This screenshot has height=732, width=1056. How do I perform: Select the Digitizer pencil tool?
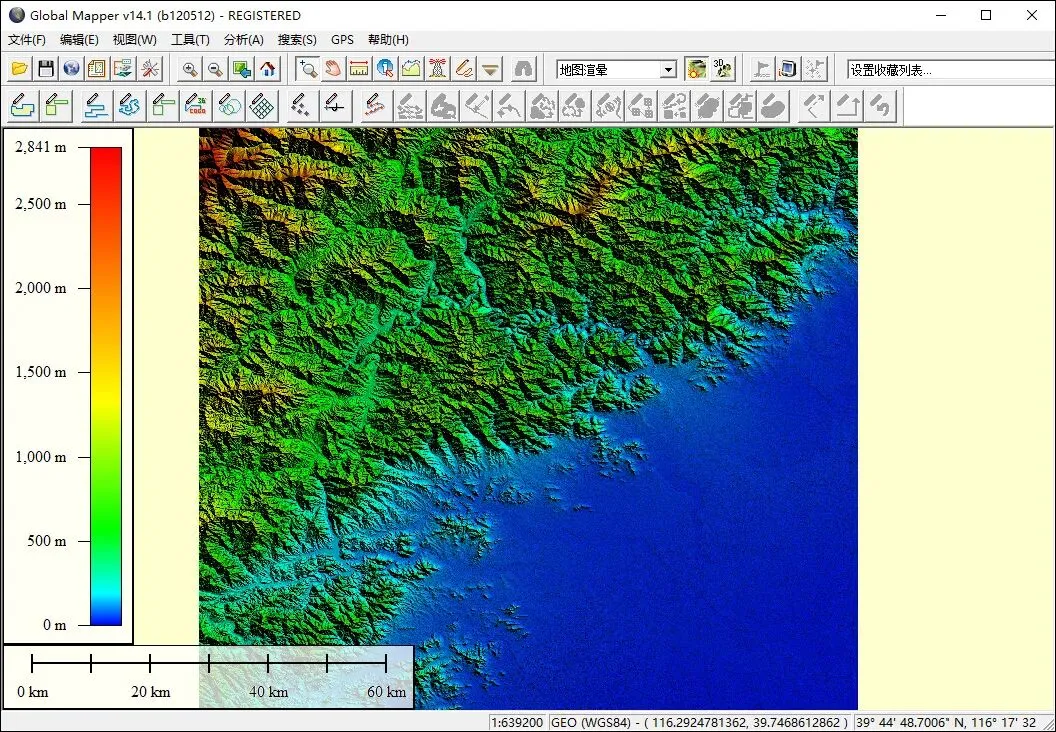(464, 69)
